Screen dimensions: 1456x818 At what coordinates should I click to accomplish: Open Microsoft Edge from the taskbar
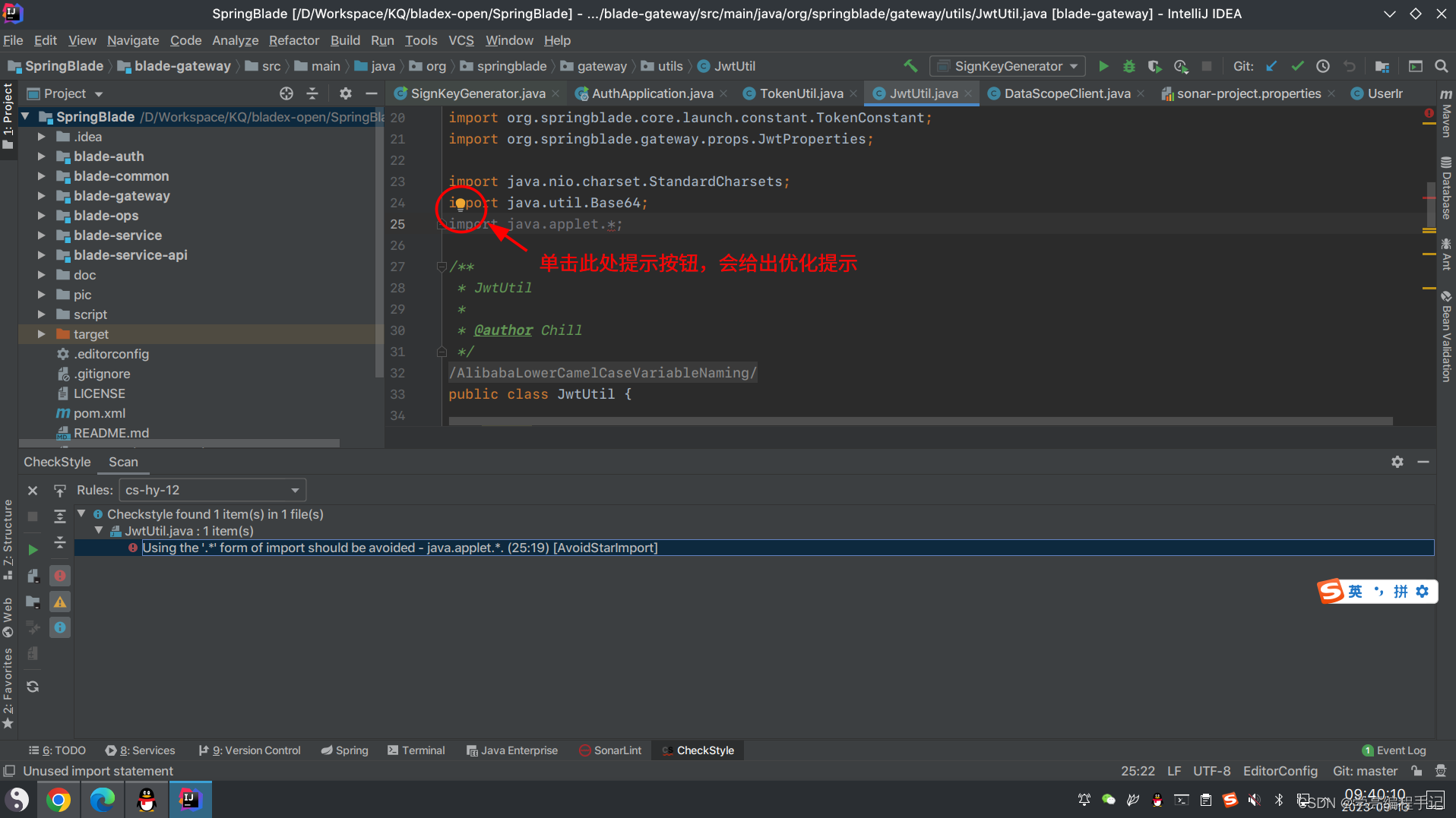coord(103,799)
